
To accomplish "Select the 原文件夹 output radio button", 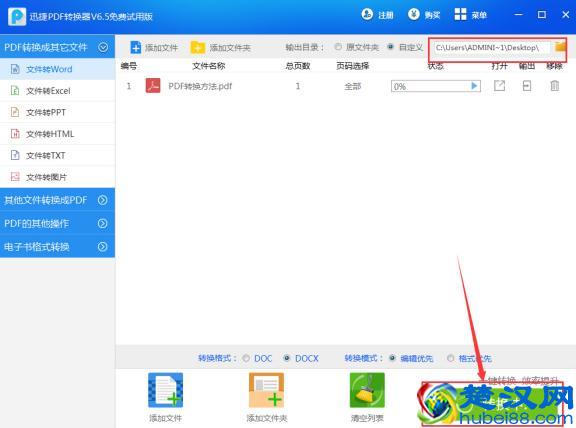I will coord(338,47).
